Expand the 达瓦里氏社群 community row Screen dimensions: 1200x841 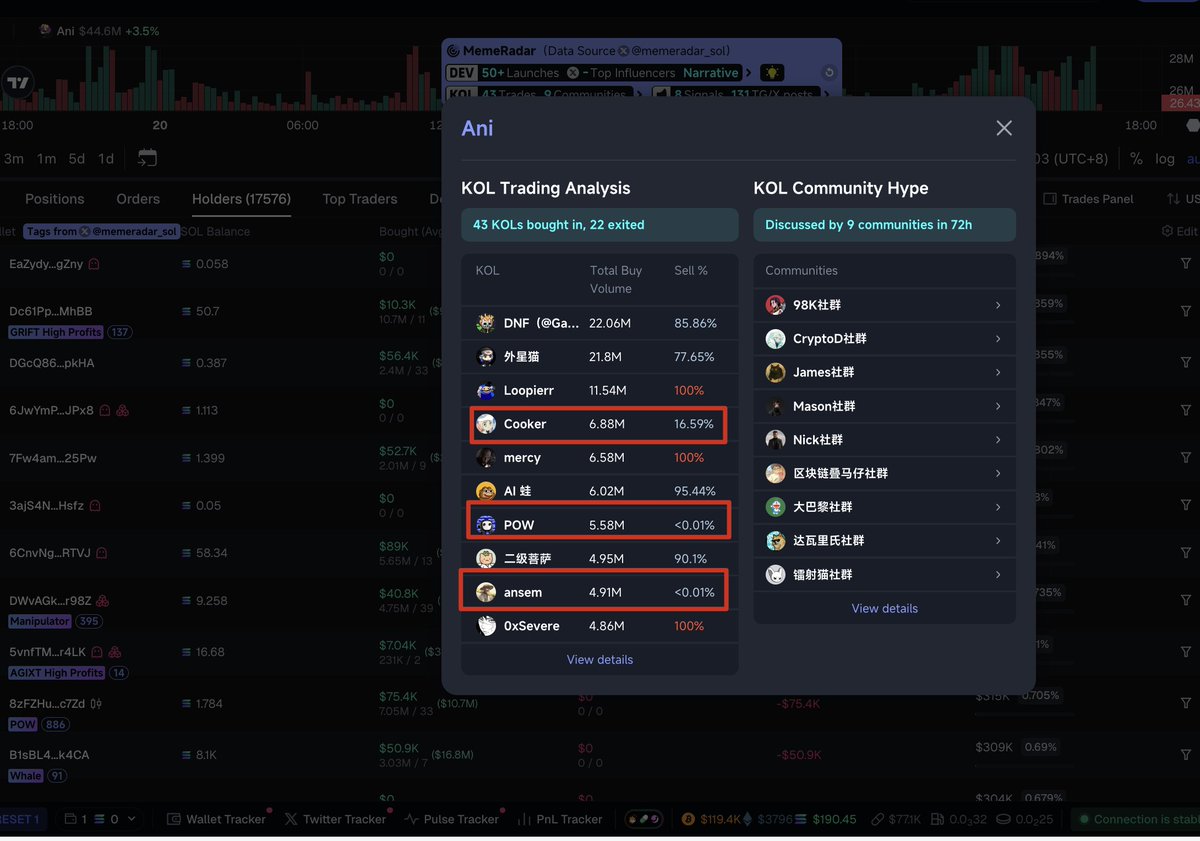(998, 540)
